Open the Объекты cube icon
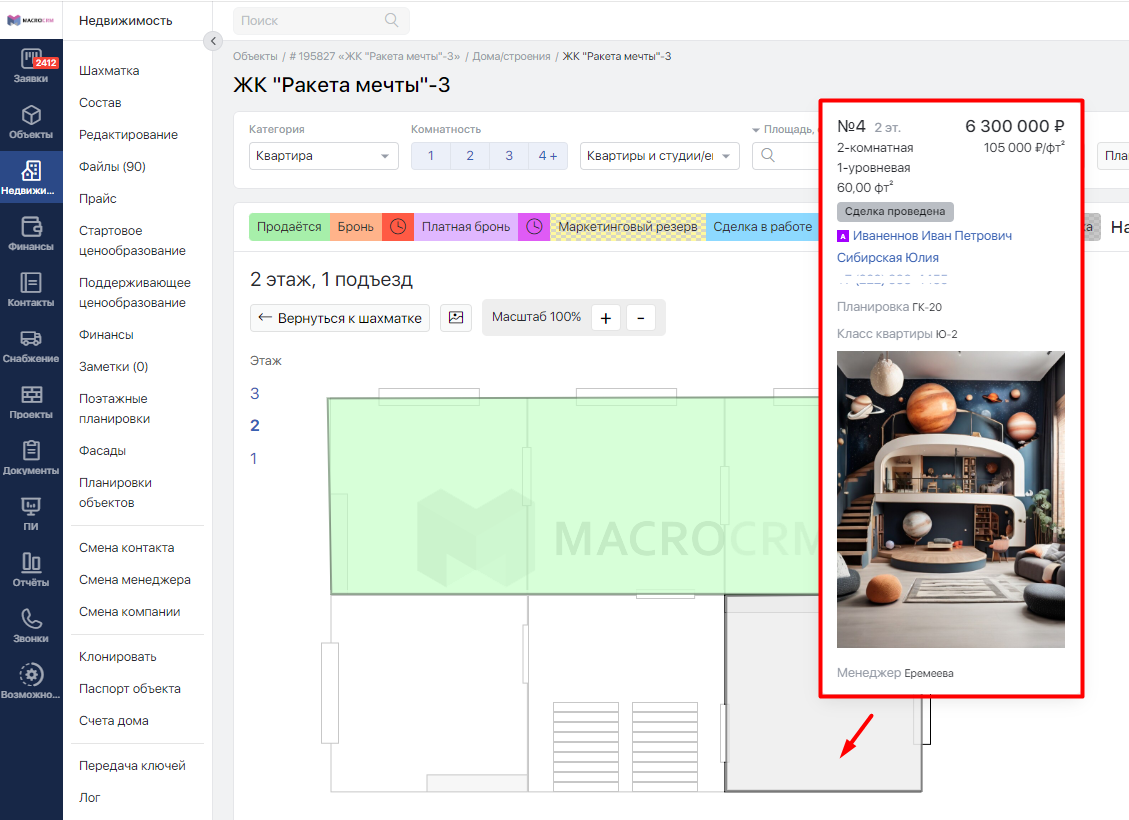1129x820 pixels. coord(31,121)
